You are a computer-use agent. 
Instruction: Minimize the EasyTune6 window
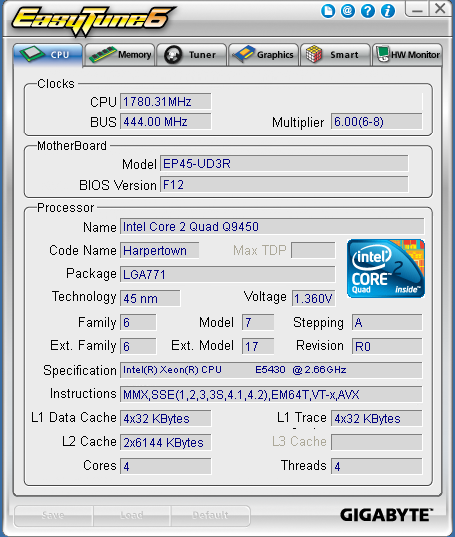(417, 9)
